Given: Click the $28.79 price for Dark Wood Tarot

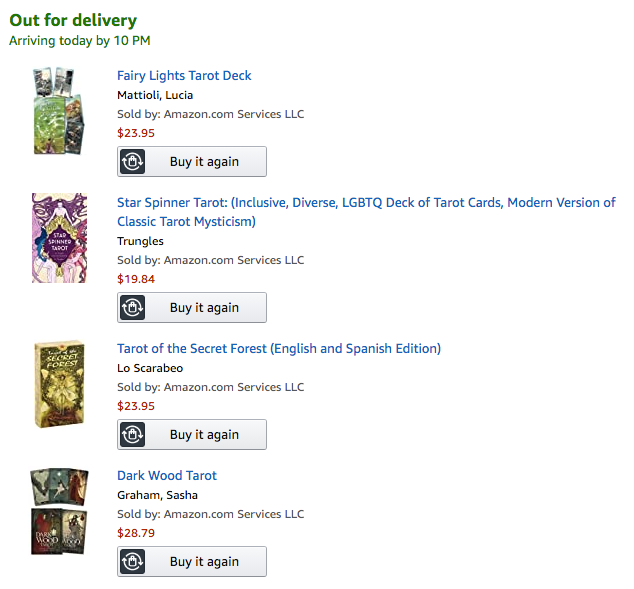Looking at the screenshot, I should pos(136,533).
